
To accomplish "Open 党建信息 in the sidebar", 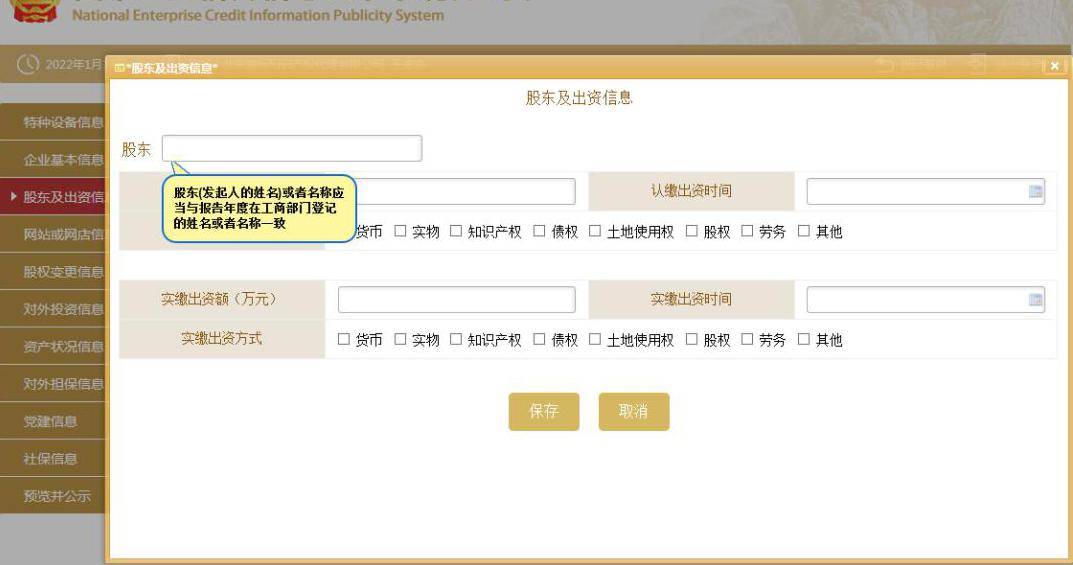I will click(54, 421).
